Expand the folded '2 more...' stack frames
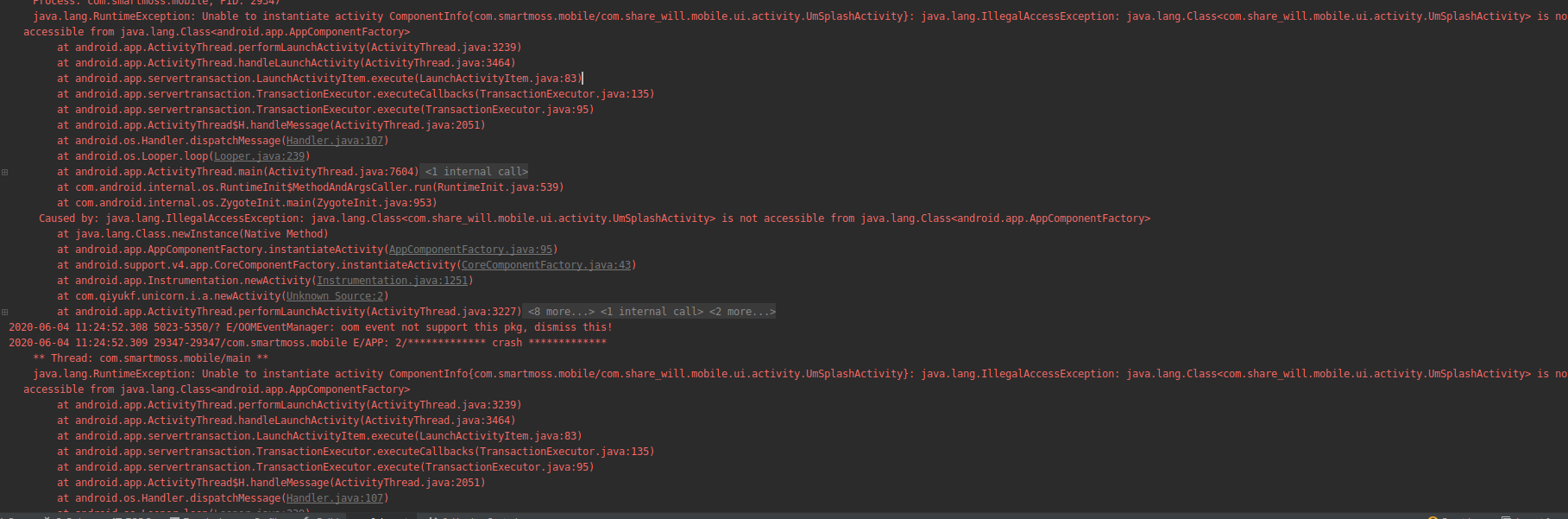The width and height of the screenshot is (1568, 519). [x=742, y=312]
